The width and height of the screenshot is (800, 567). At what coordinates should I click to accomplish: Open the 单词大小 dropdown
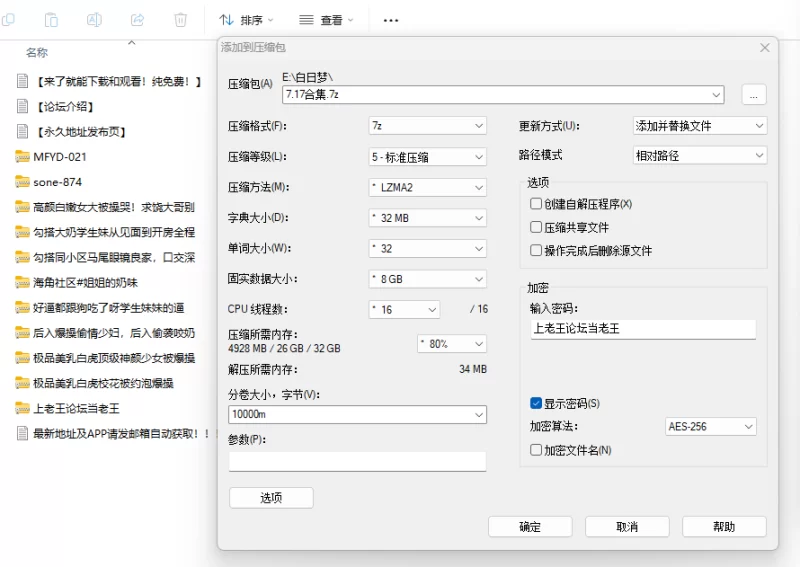click(428, 249)
